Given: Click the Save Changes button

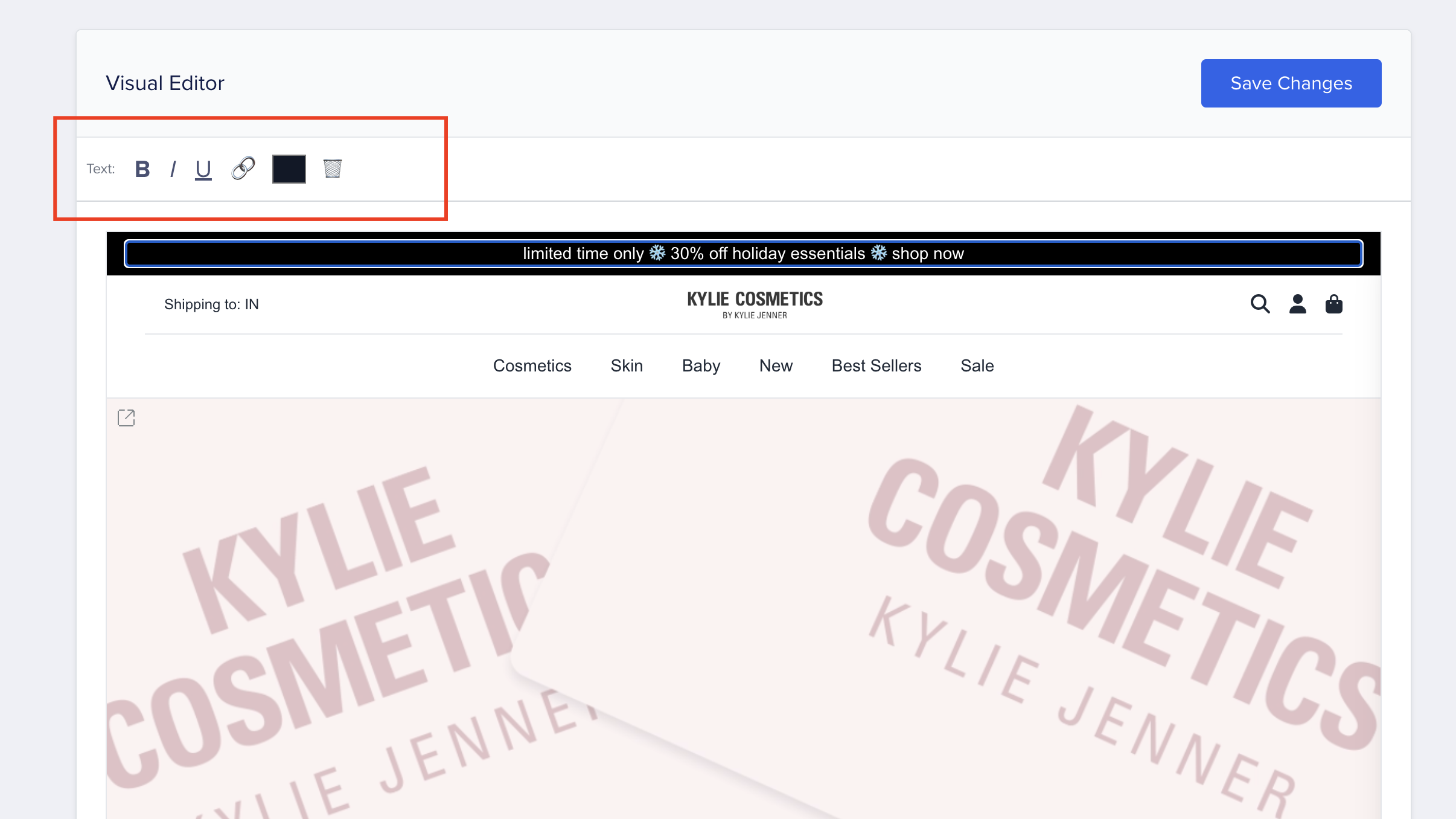Looking at the screenshot, I should (1291, 83).
